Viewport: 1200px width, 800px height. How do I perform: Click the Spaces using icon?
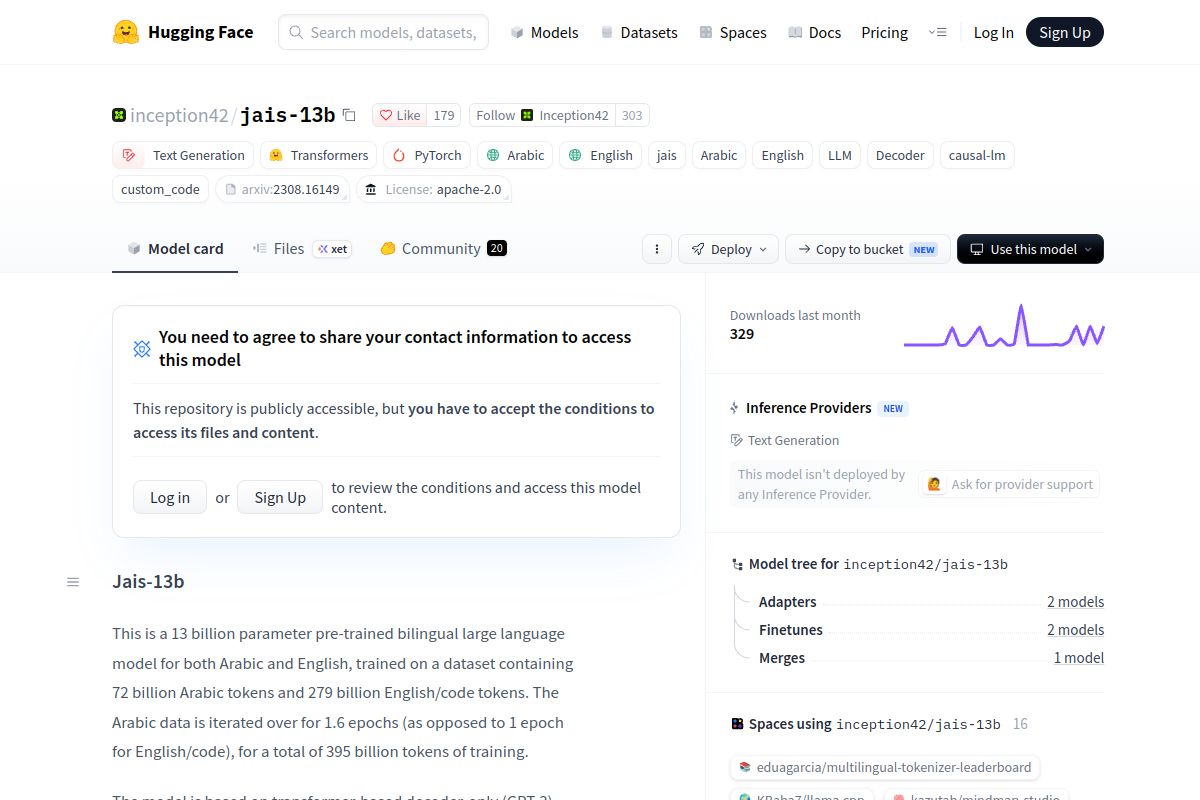click(737, 724)
